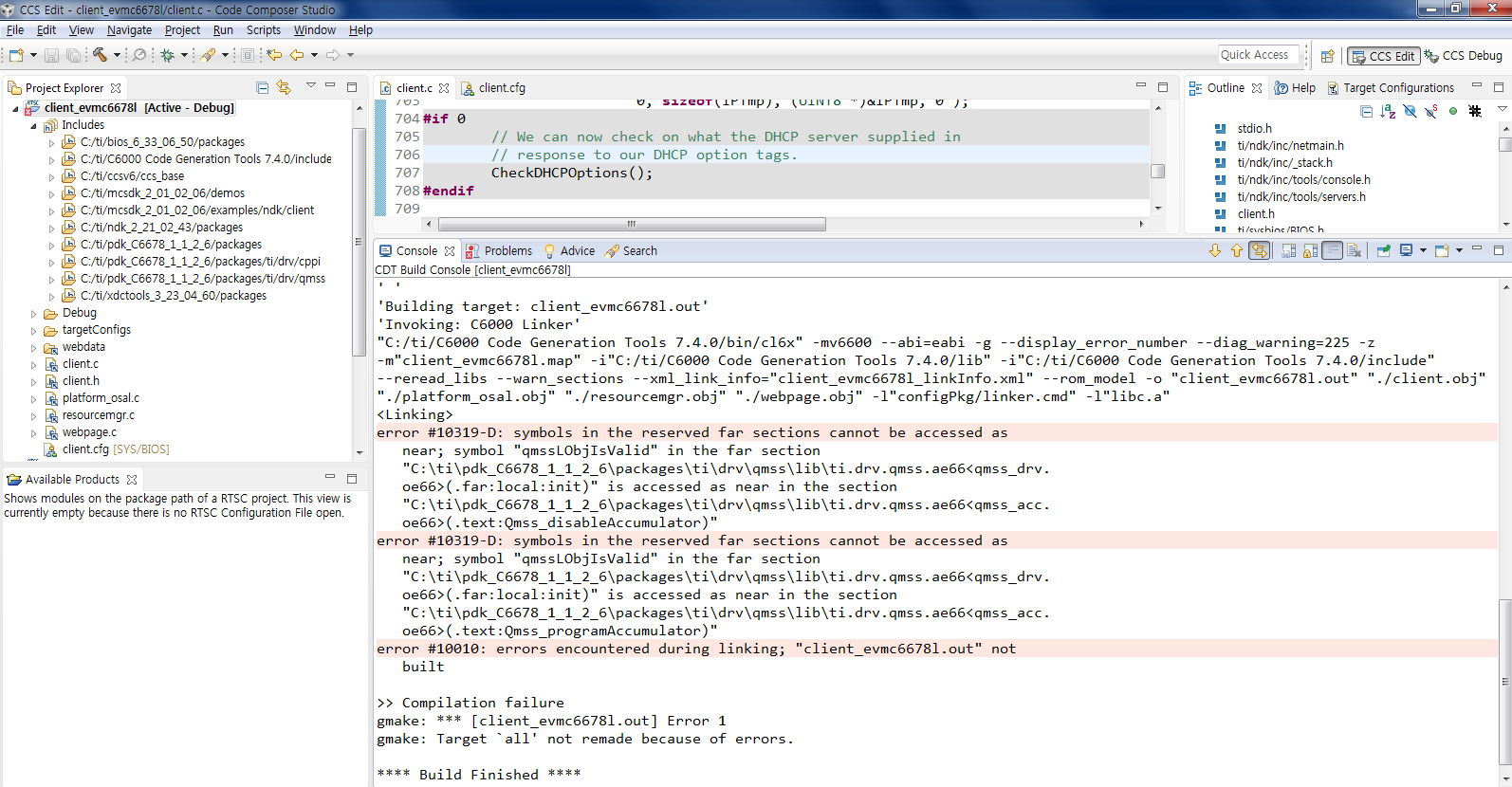This screenshot has width=1512, height=787.
Task: Toggle console link double-arrow button
Action: click(x=1260, y=250)
